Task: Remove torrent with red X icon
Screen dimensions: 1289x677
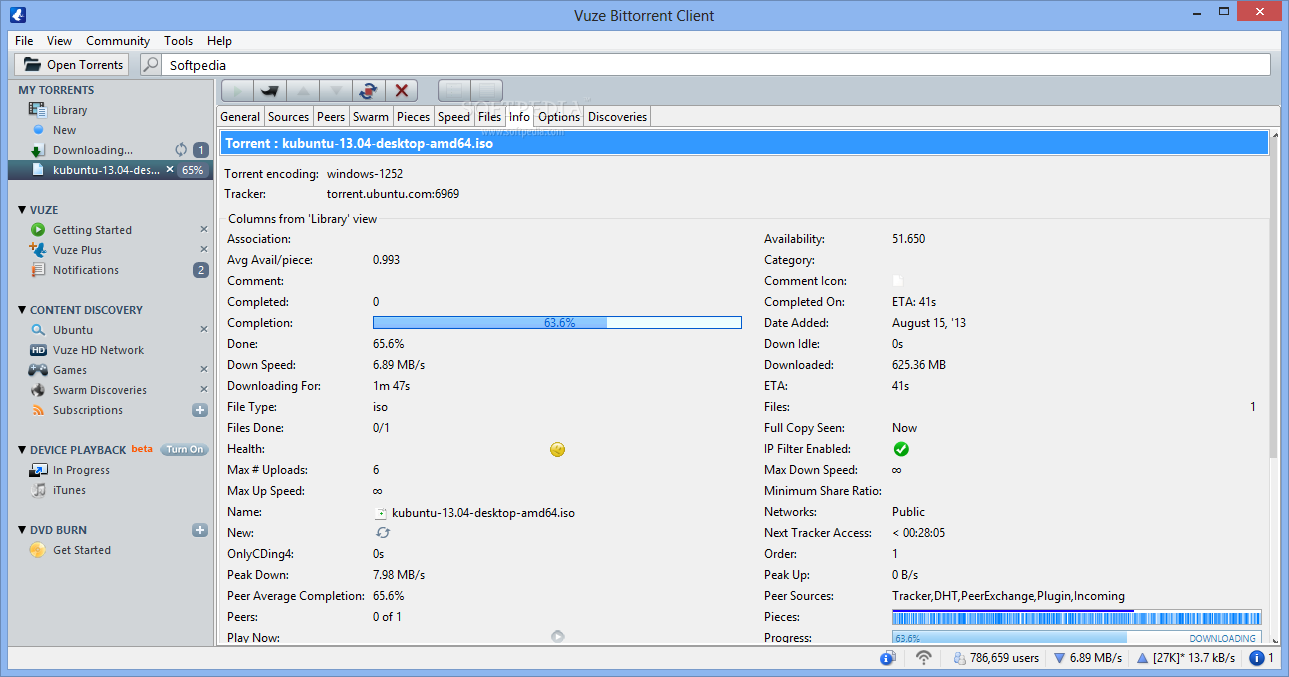Action: [x=402, y=91]
